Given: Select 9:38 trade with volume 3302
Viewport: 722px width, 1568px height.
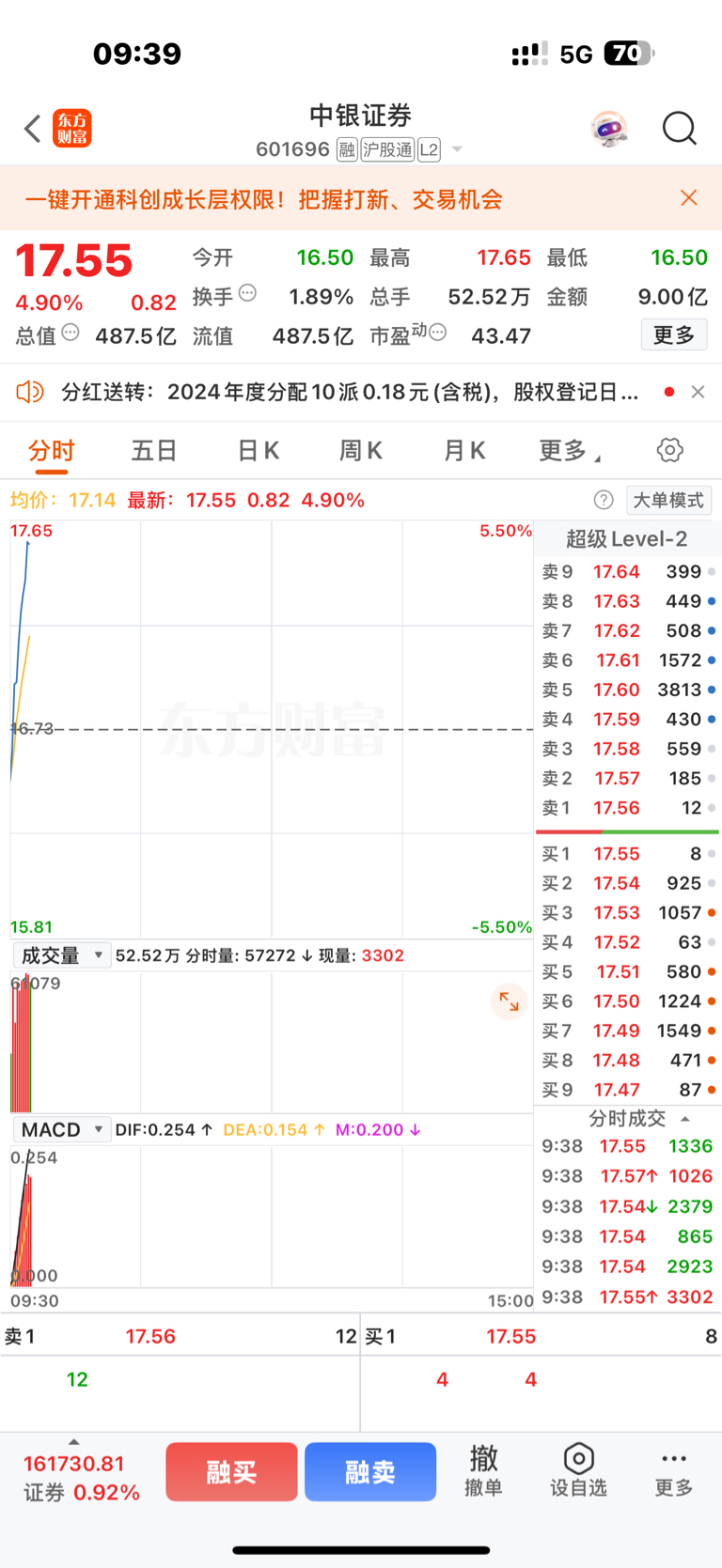Looking at the screenshot, I should [x=628, y=1297].
